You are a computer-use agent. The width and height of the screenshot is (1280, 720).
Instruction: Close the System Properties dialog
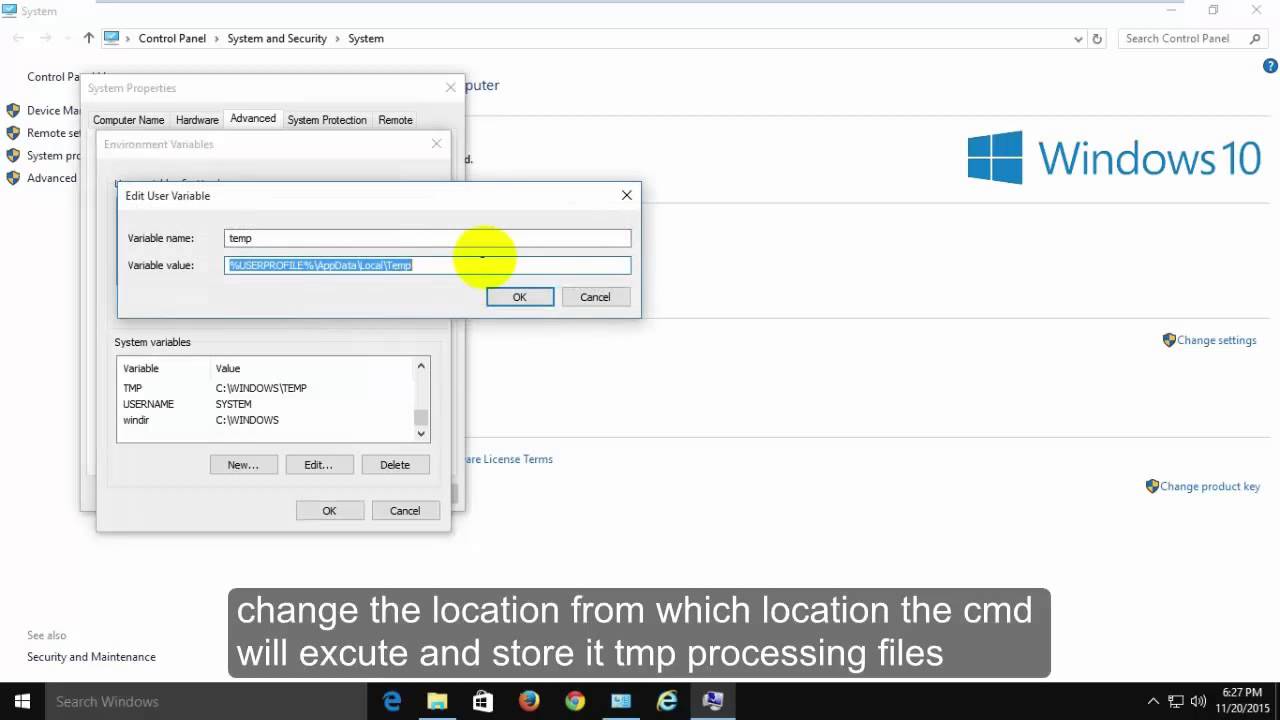tap(450, 88)
